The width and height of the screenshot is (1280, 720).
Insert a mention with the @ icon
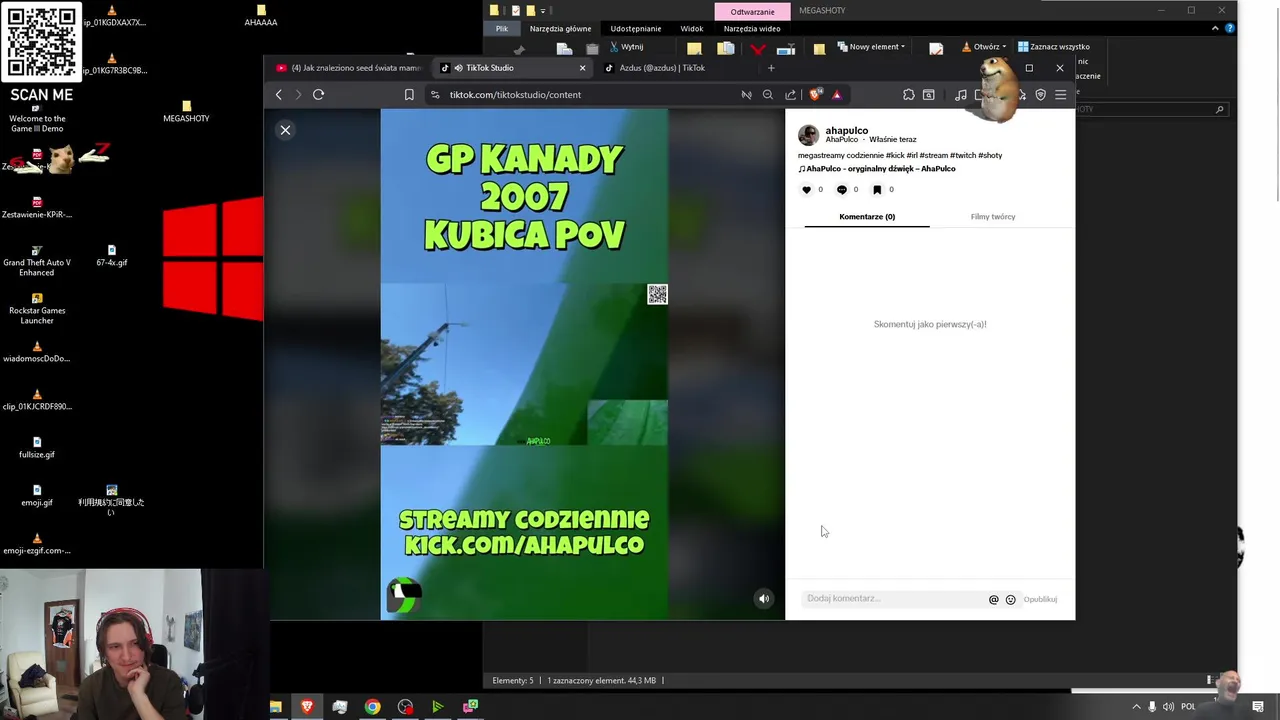click(x=994, y=600)
